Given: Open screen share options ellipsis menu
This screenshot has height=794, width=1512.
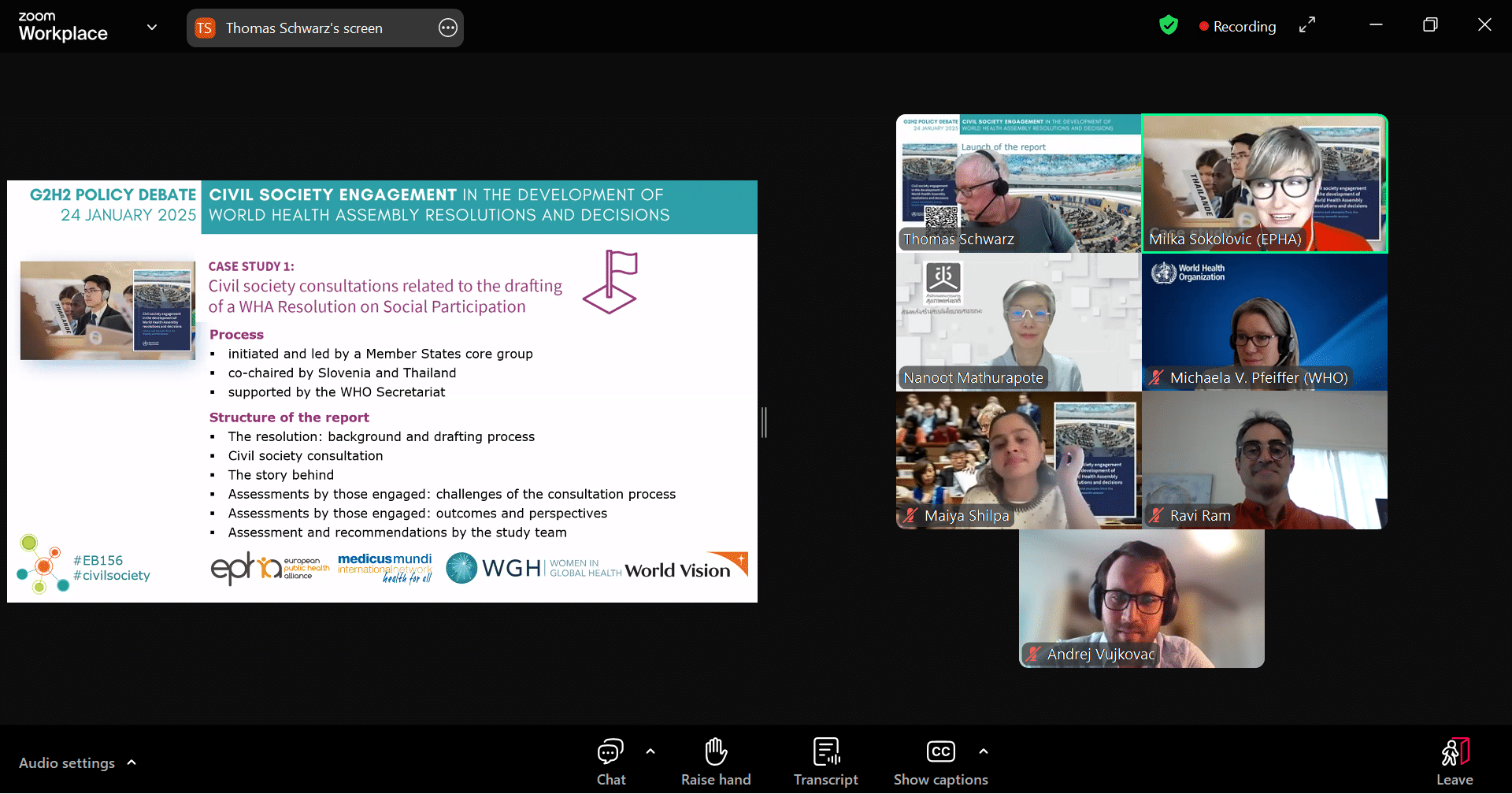Looking at the screenshot, I should [x=447, y=28].
